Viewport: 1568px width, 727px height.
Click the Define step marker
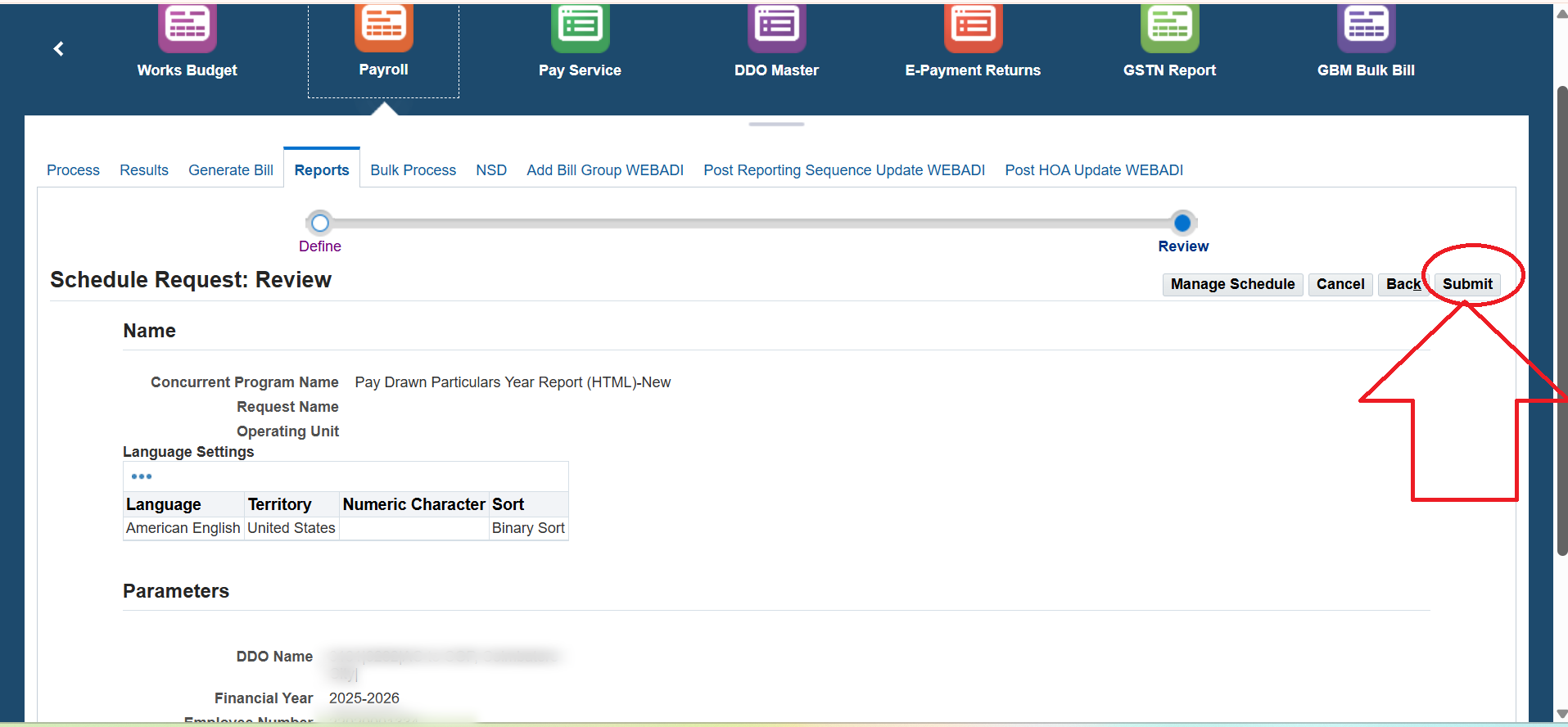click(x=320, y=223)
